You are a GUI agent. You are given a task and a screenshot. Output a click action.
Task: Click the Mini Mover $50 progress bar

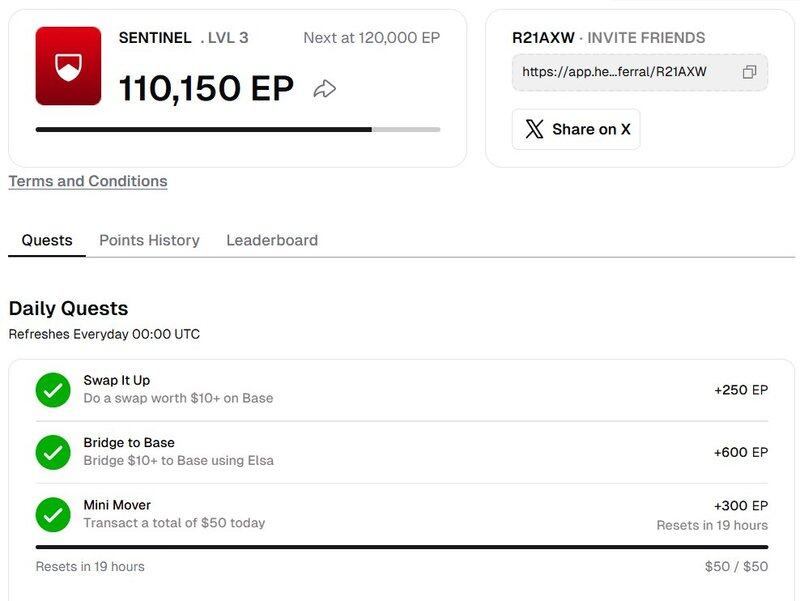401,547
